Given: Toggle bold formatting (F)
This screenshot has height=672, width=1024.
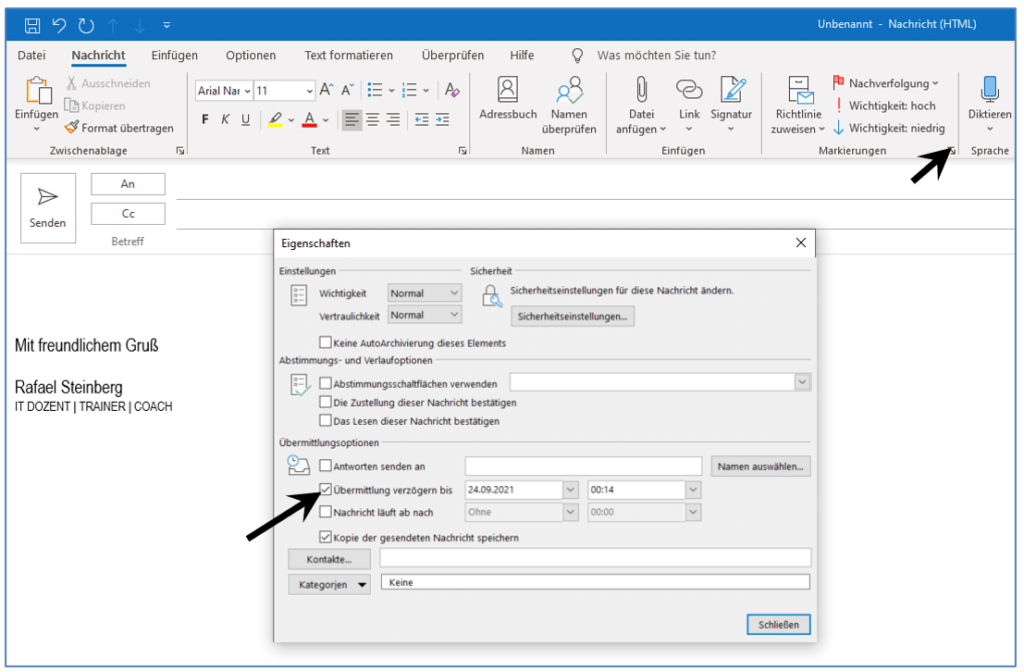Looking at the screenshot, I should tap(205, 120).
